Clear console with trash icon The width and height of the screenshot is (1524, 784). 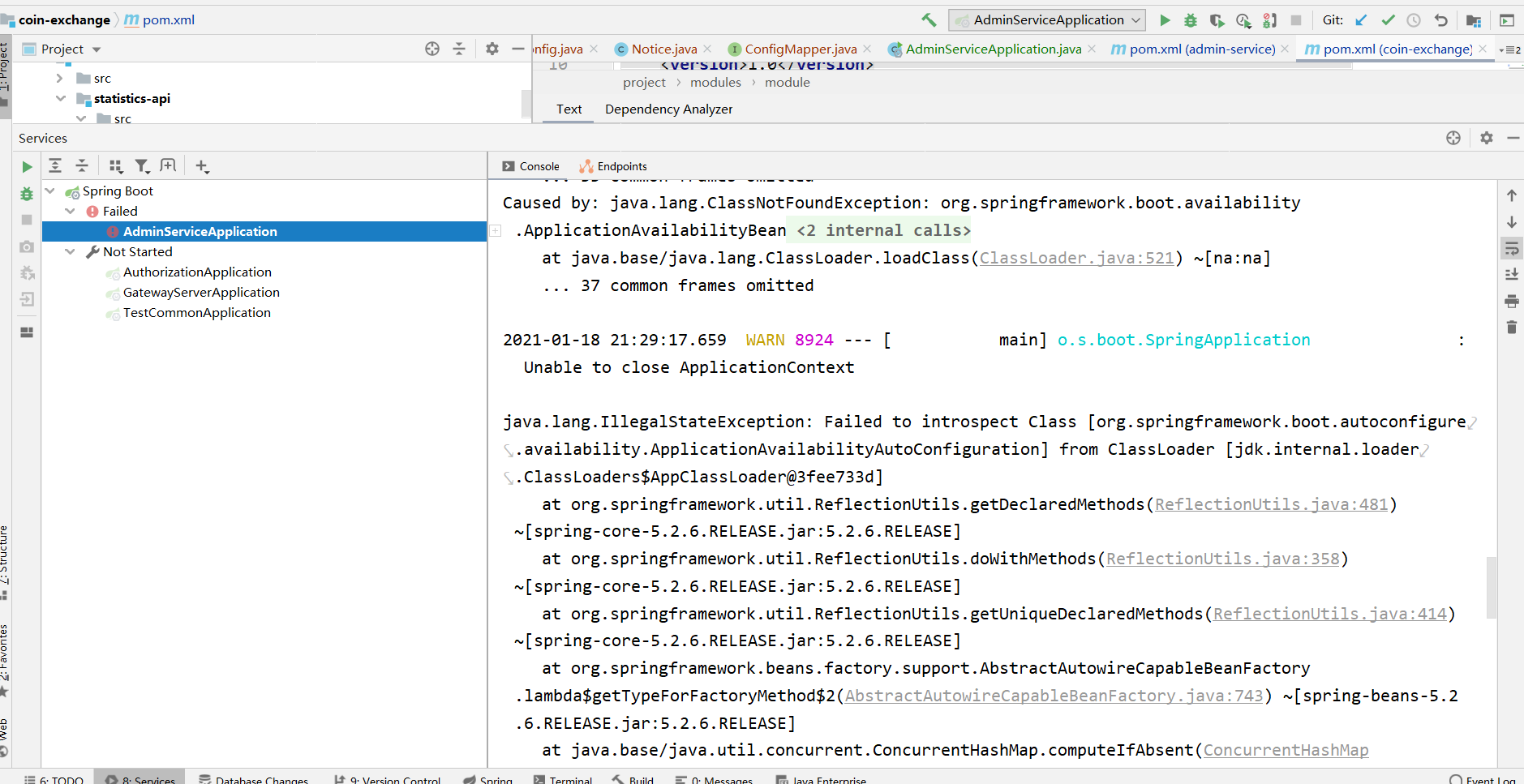1512,327
